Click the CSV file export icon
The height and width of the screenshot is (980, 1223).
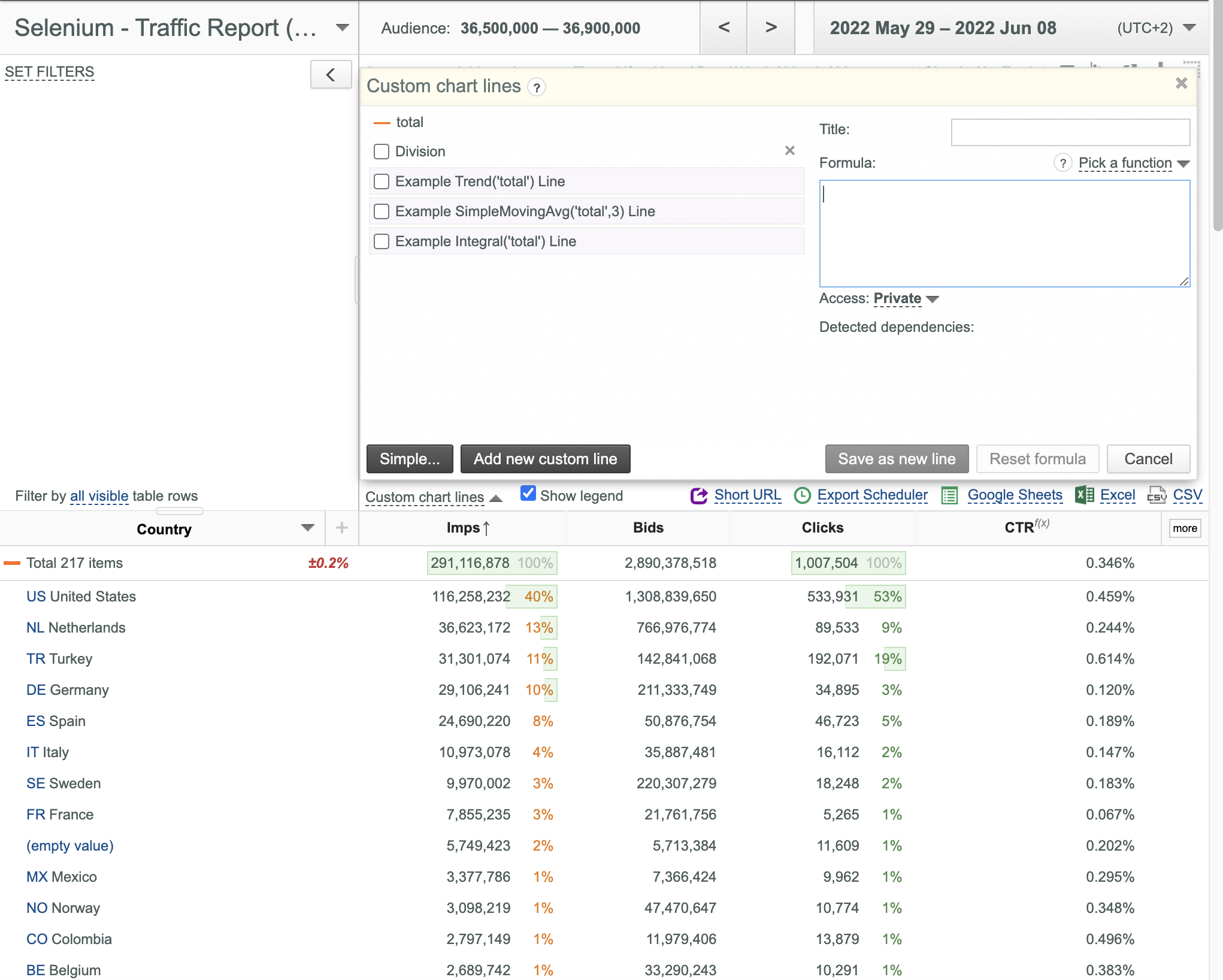pyautogui.click(x=1157, y=495)
